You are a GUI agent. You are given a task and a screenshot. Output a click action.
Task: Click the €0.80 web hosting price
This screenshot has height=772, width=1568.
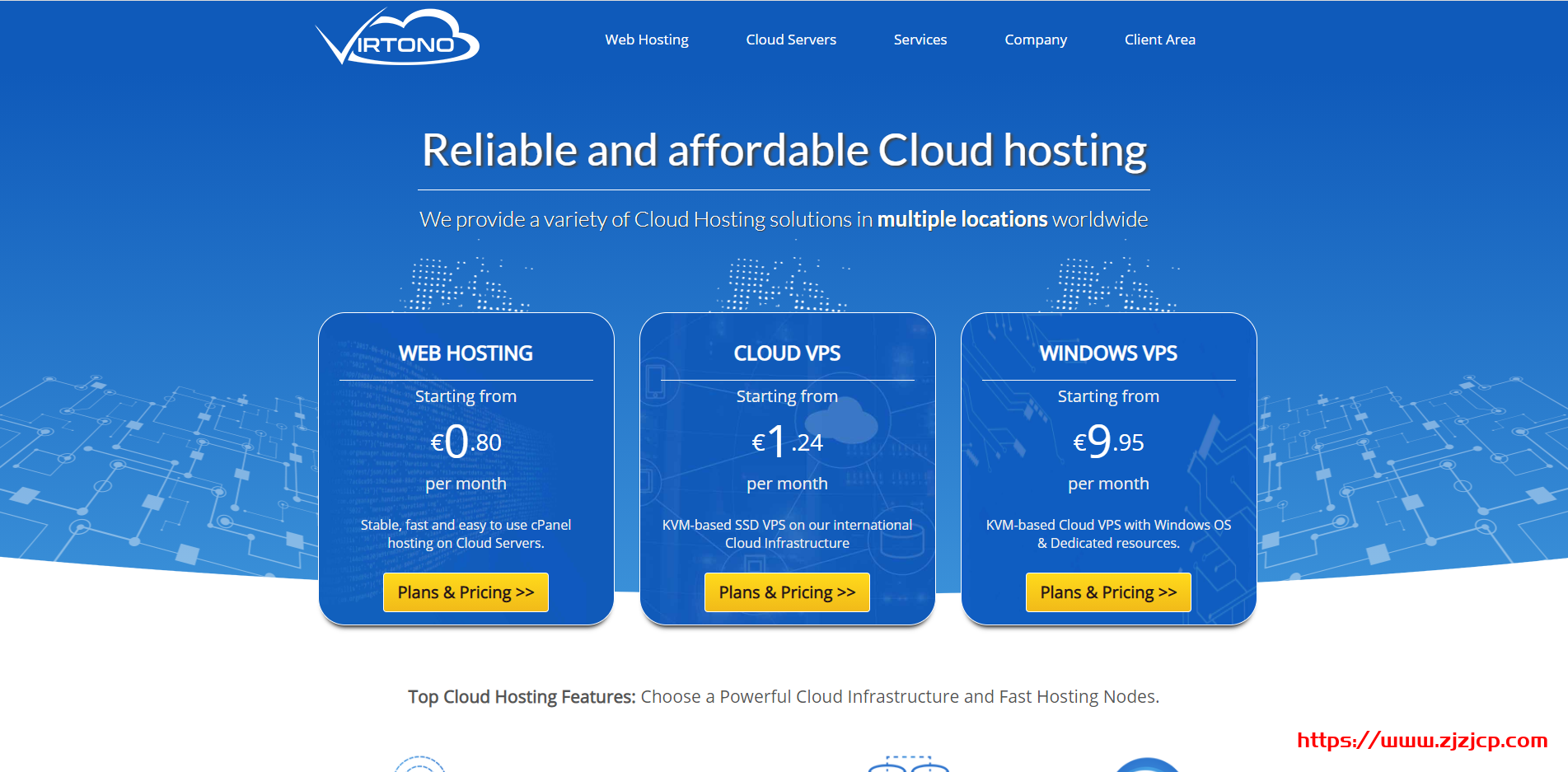466,442
